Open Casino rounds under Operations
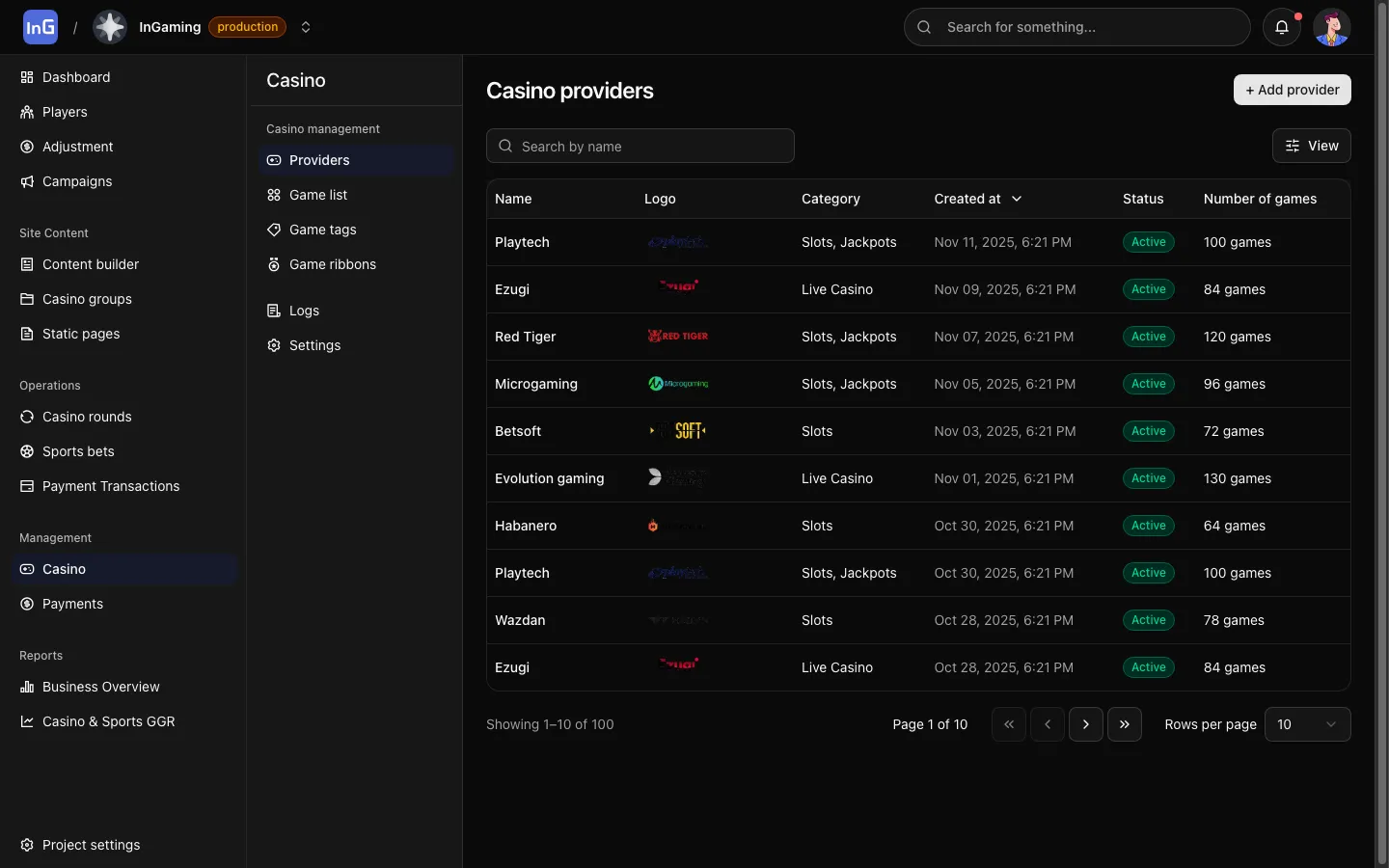 86,417
